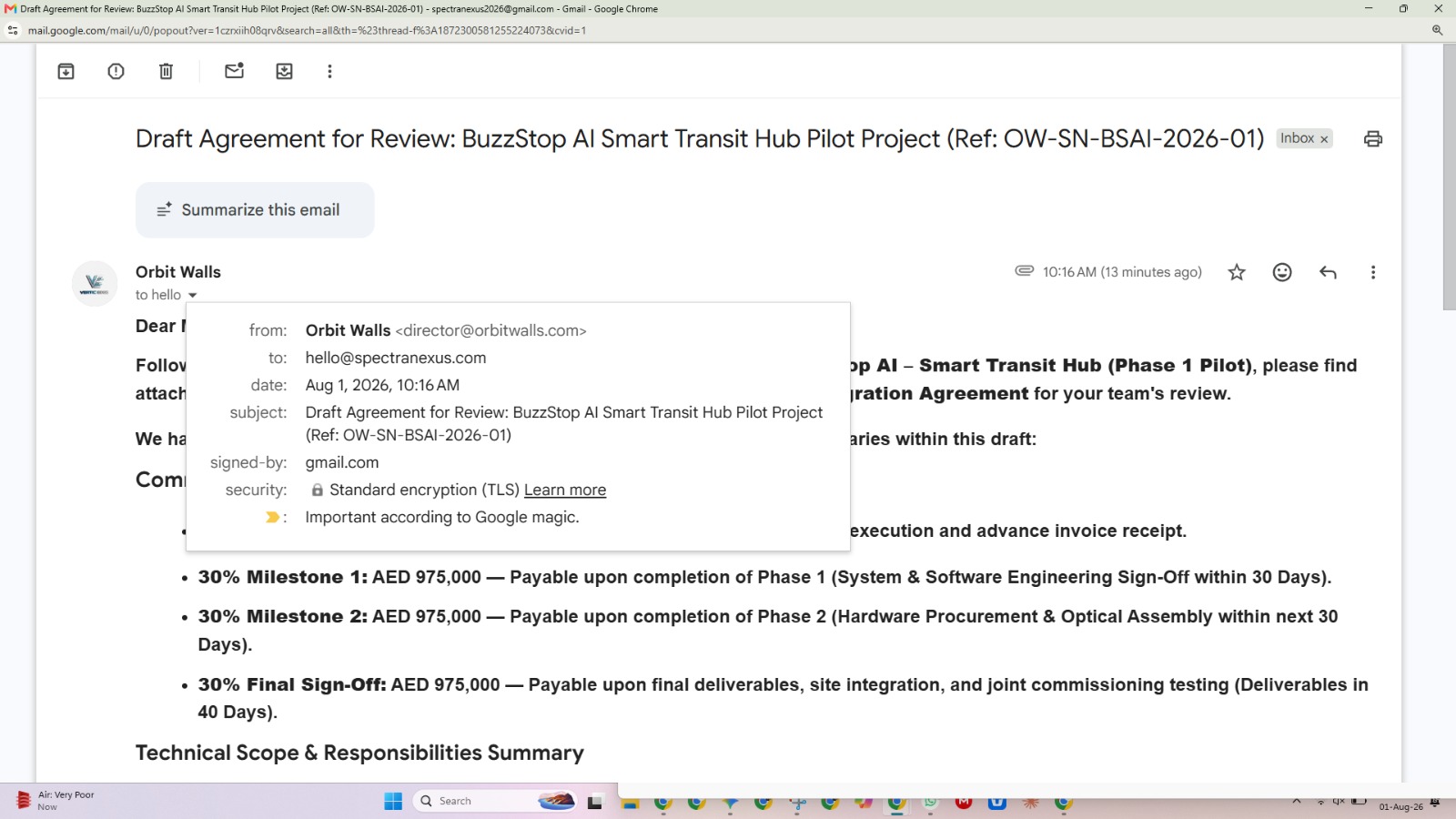Image resolution: width=1456 pixels, height=819 pixels.
Task: Click the taskbar Search box
Action: coord(496,801)
